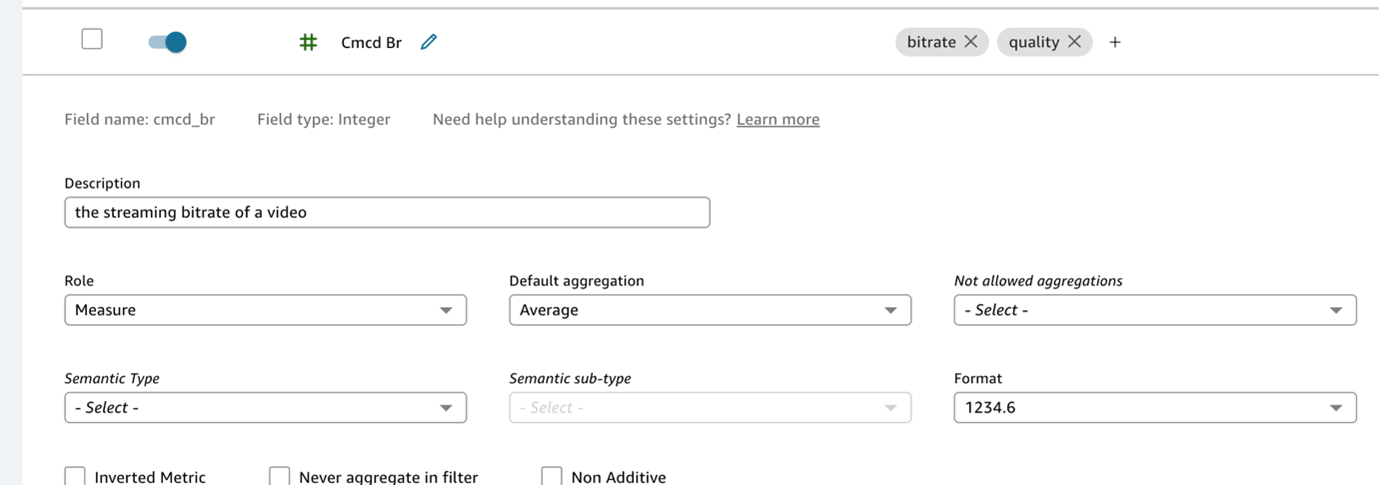Click the Cmcd Br field name

click(x=371, y=42)
